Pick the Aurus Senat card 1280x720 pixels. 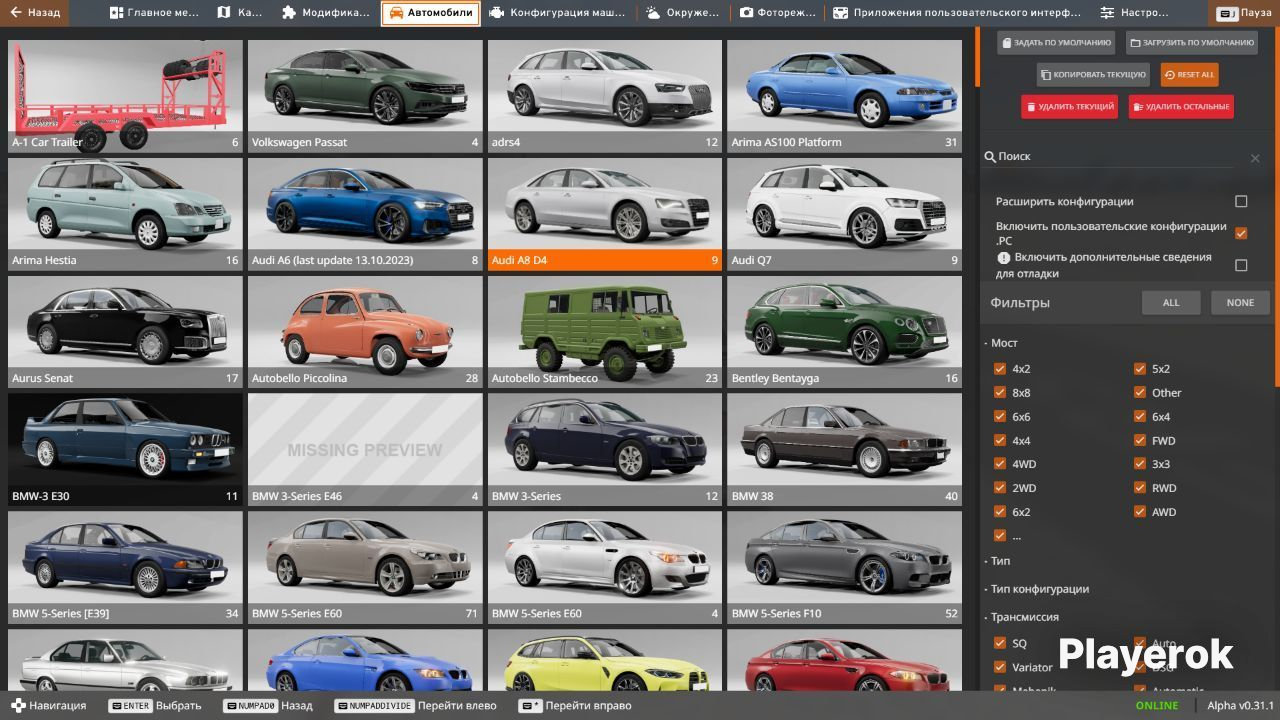tap(125, 332)
